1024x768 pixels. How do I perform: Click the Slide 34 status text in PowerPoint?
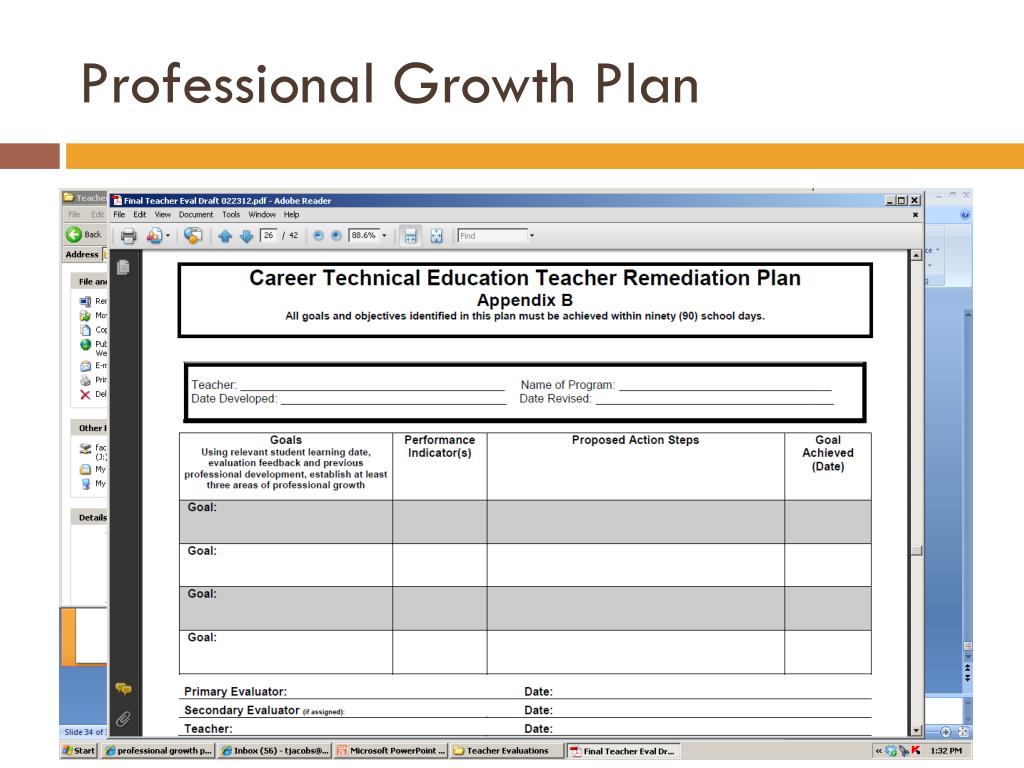pos(84,732)
